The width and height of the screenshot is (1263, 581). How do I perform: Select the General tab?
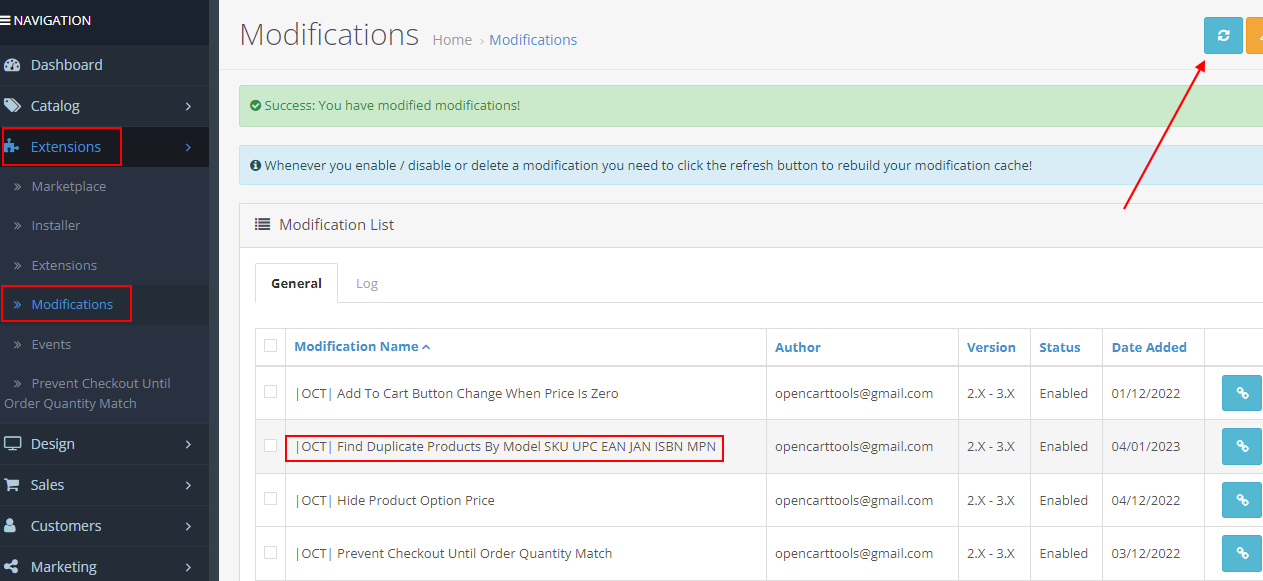coord(296,283)
